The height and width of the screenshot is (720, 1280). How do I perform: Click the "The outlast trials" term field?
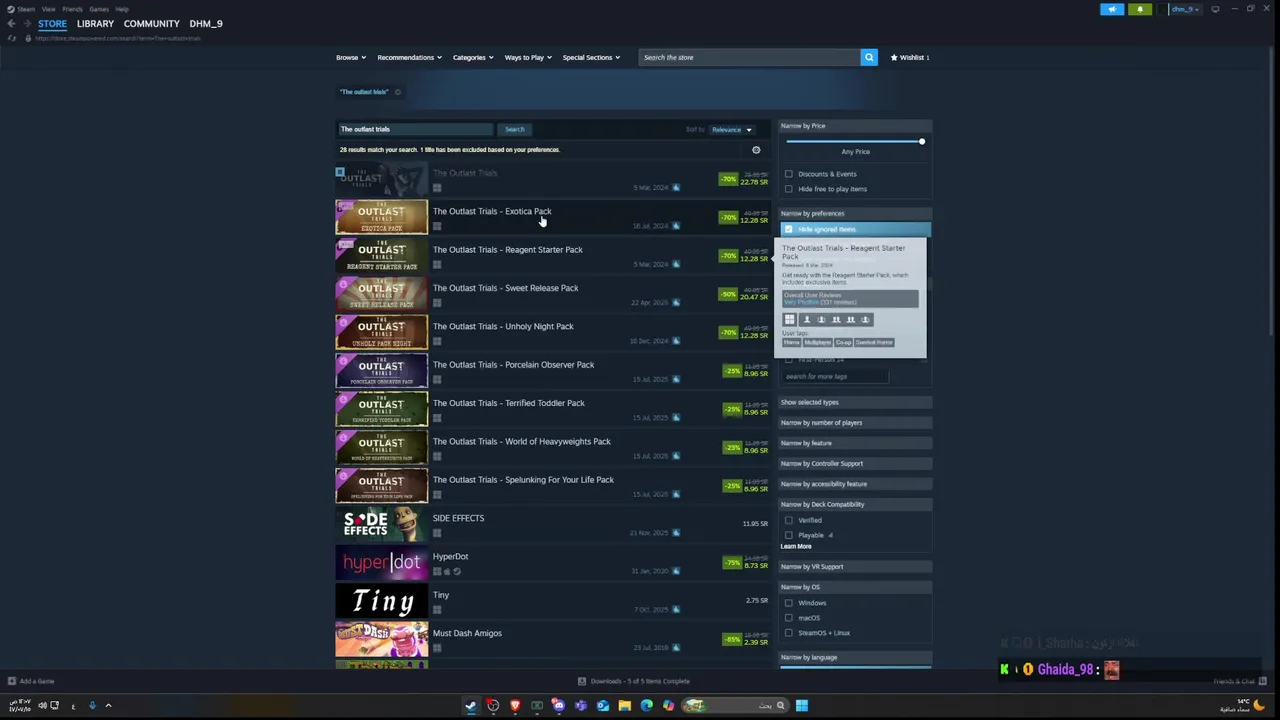pos(414,129)
